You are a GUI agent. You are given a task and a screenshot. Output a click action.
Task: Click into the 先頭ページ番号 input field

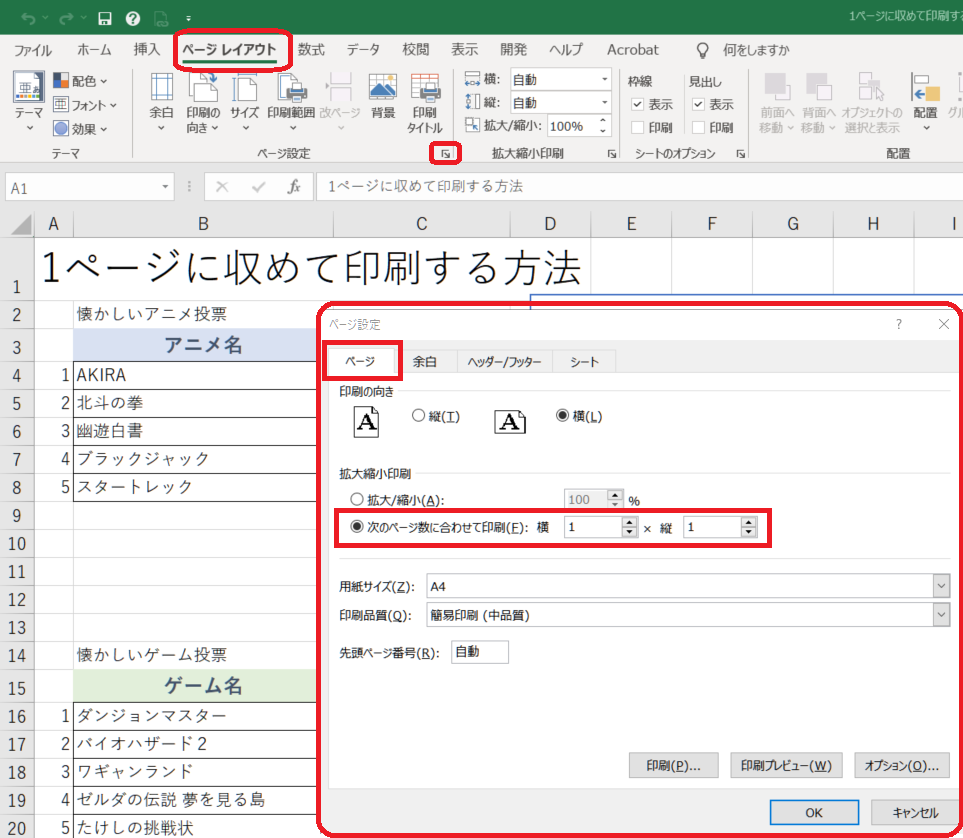[x=480, y=652]
